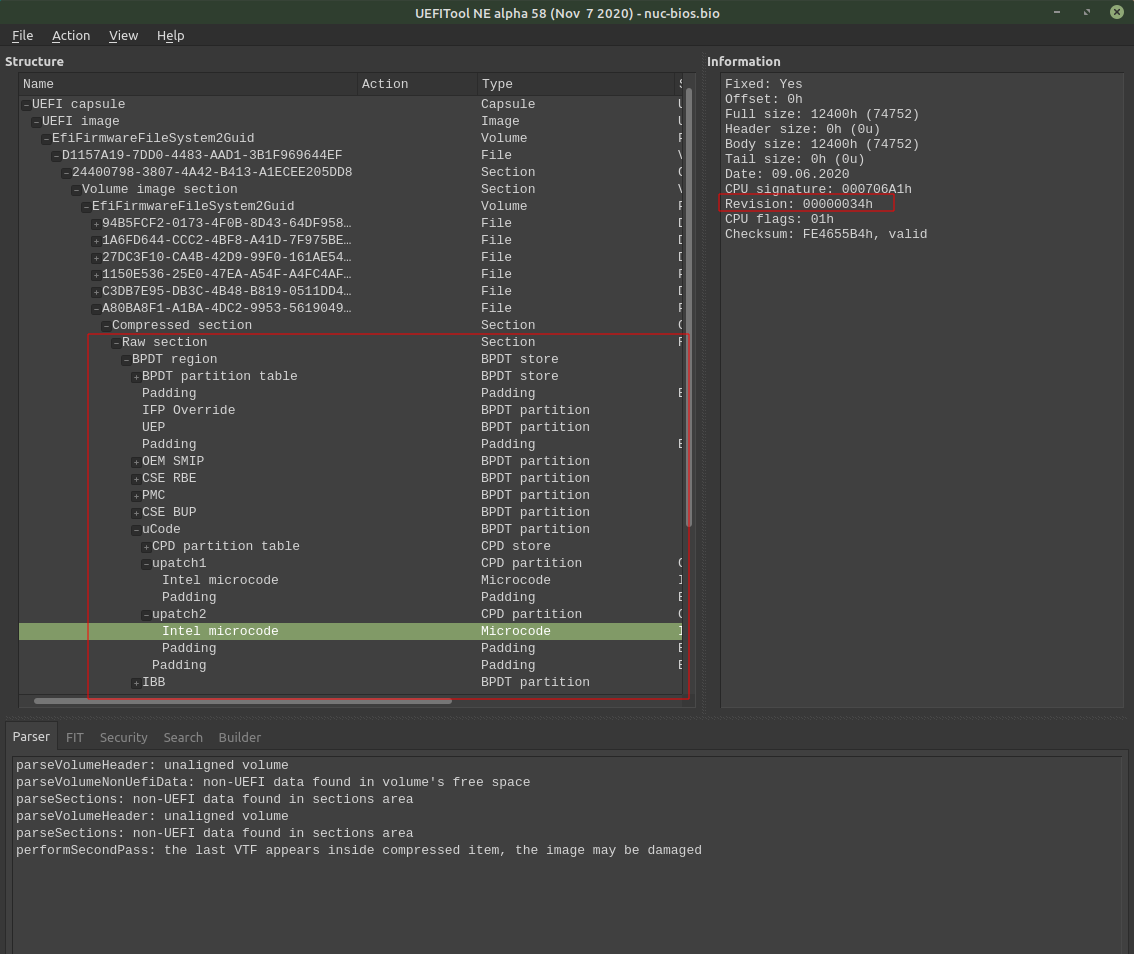Close the UEFITool window

[1117, 12]
